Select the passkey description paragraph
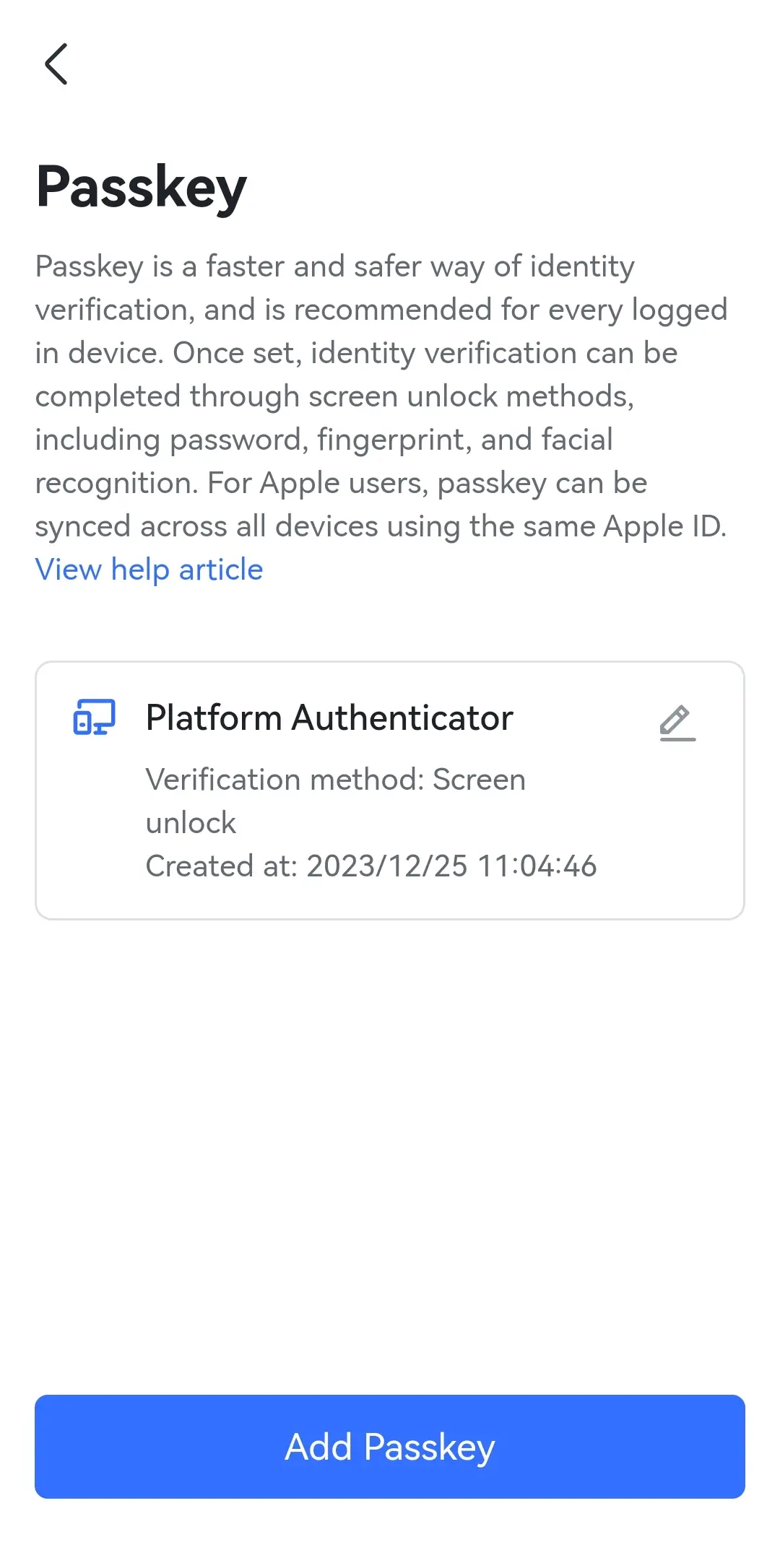This screenshot has height=1568, width=780. pyautogui.click(x=382, y=396)
